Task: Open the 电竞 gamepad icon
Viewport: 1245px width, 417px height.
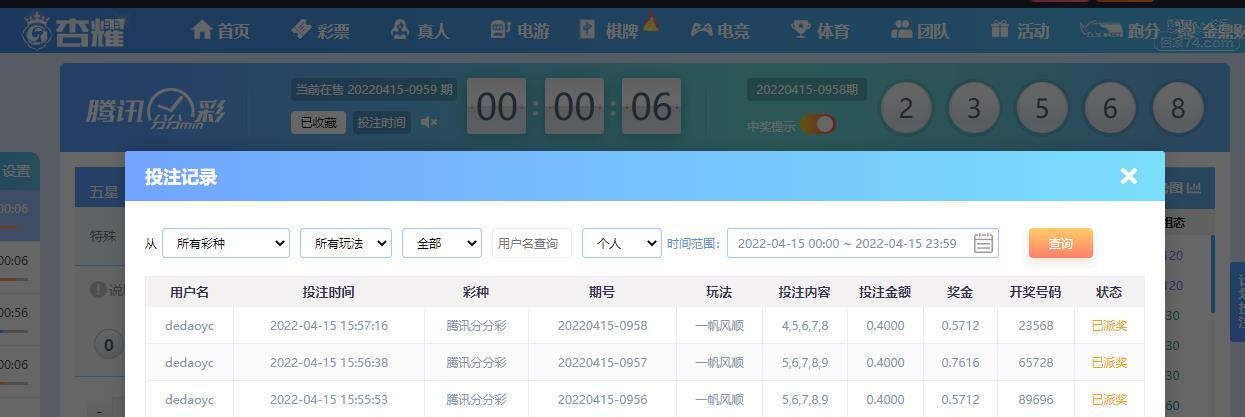Action: click(x=701, y=30)
